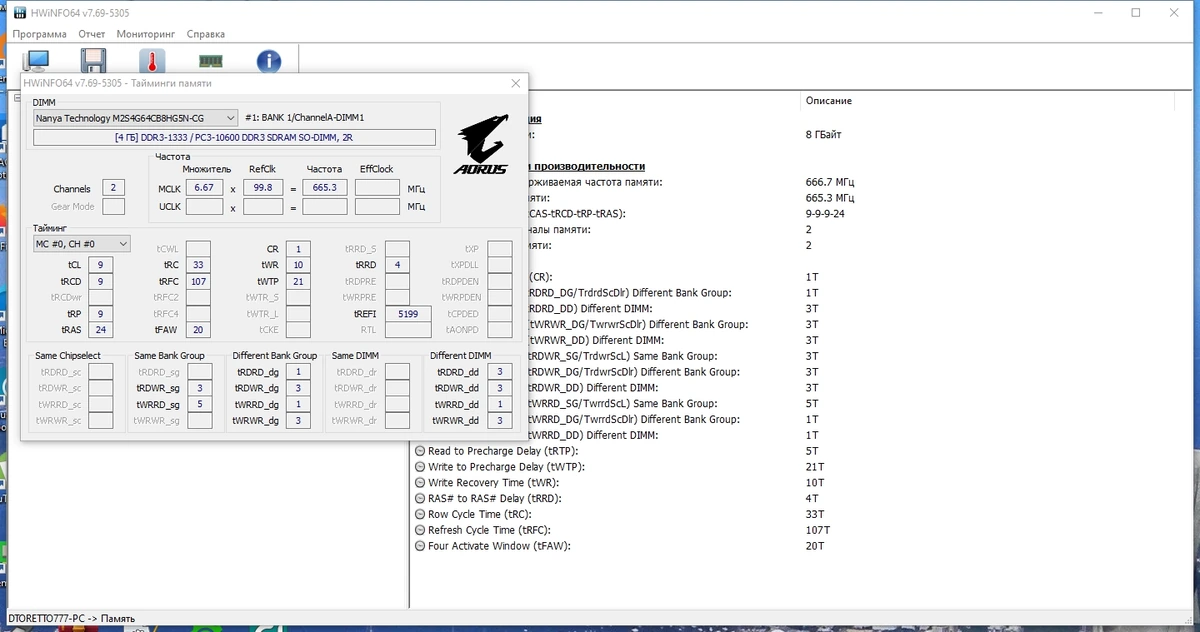Open the Nanya Technology DIMM dropdown
Viewport: 1200px width, 632px height.
(x=135, y=117)
